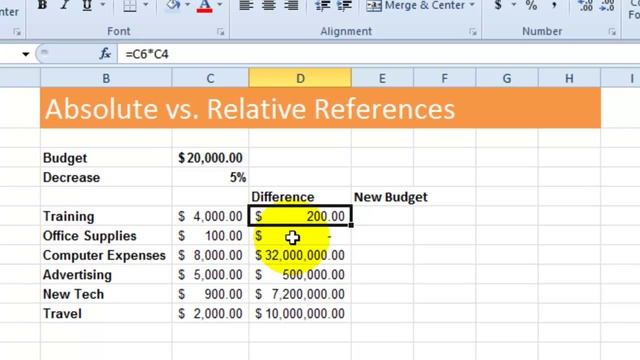Viewport: 640px width, 360px height.
Task: Select column B header
Action: [x=106, y=78]
